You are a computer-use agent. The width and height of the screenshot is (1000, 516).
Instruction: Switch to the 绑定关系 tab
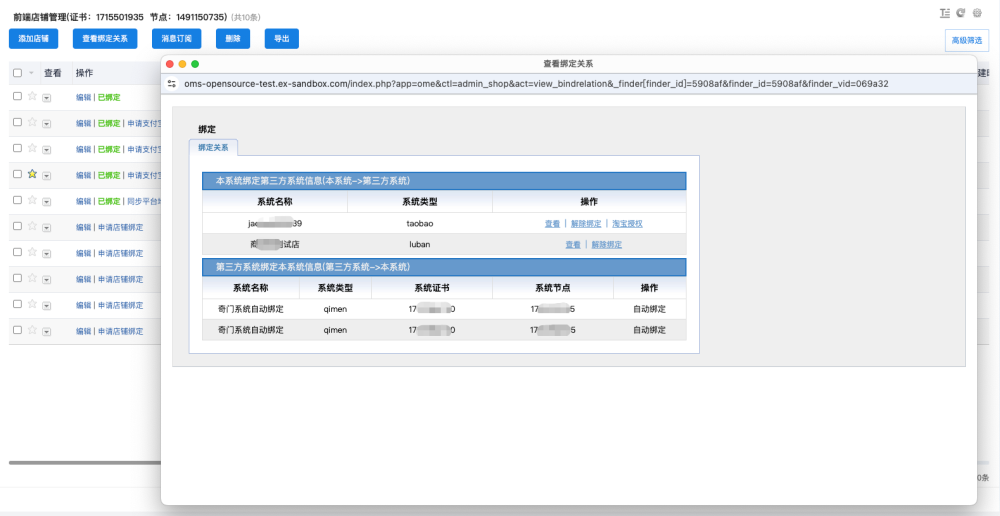coord(213,147)
